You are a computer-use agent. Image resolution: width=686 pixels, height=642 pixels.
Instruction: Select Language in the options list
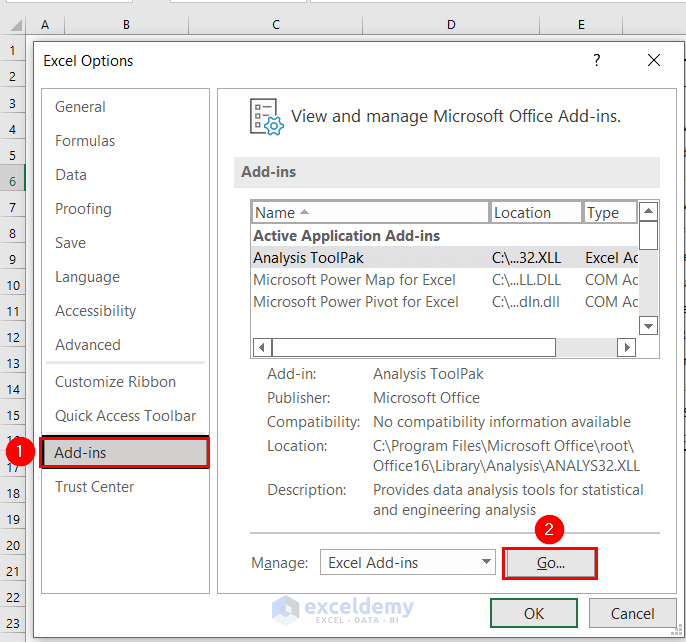88,277
